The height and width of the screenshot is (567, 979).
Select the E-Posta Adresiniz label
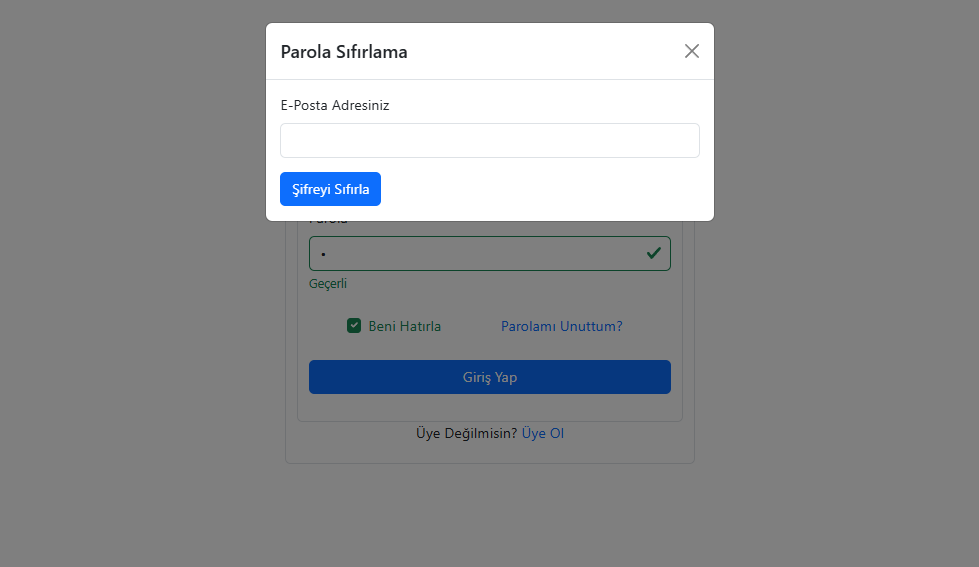point(334,105)
